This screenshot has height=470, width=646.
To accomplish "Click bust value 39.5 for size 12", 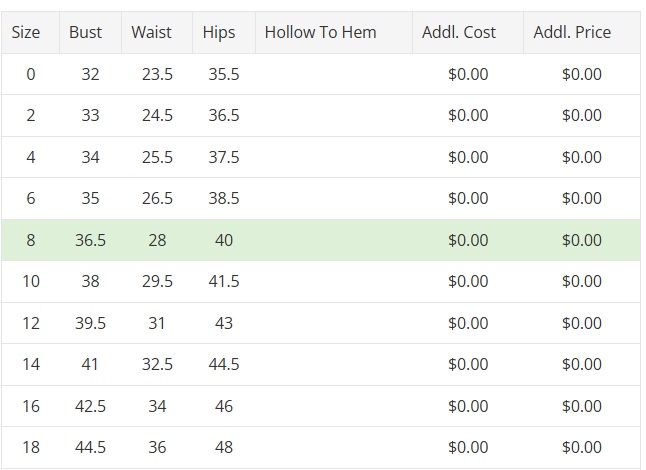I will tap(91, 323).
